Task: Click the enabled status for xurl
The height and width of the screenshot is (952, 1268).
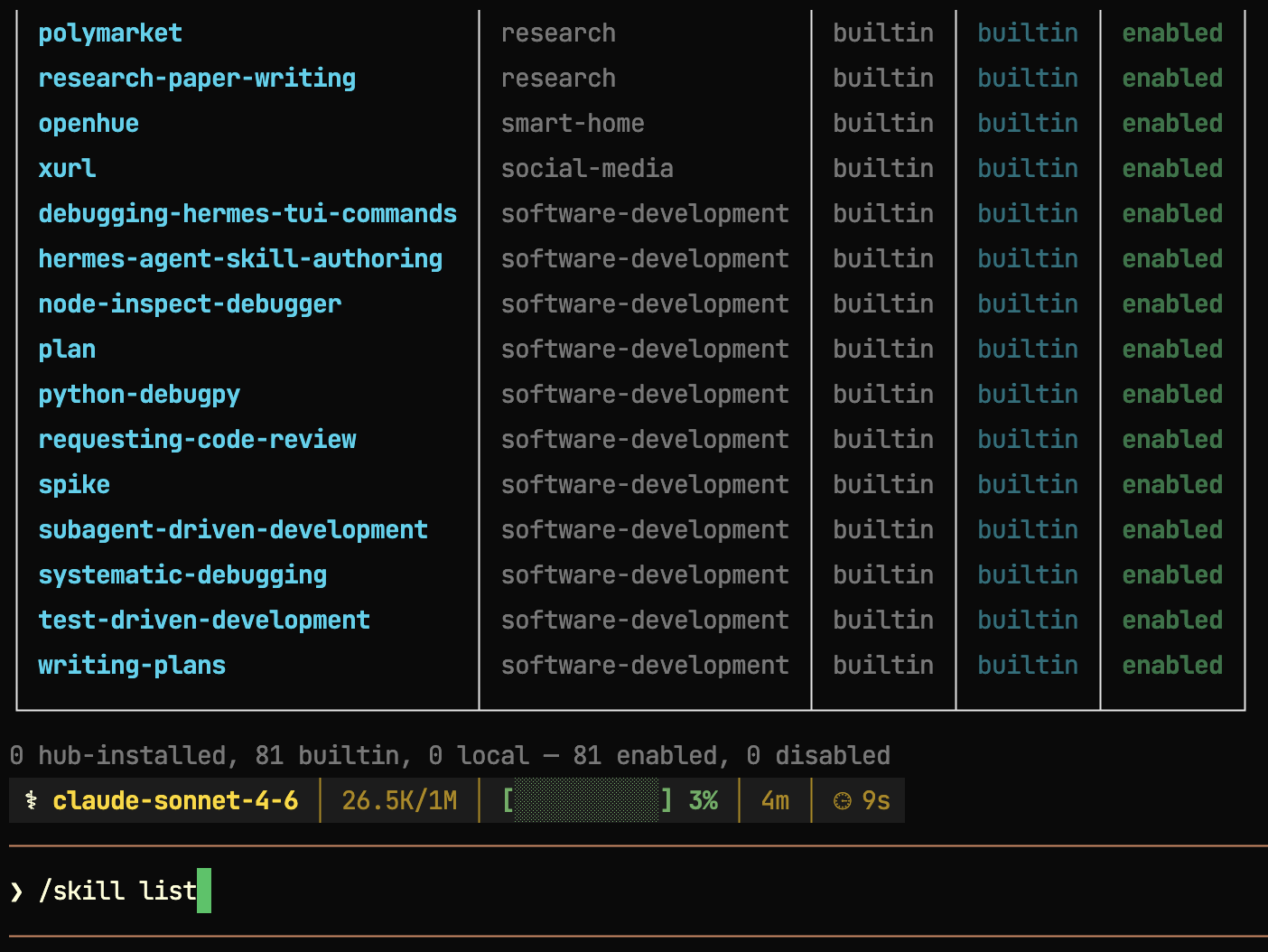Action: [x=1172, y=169]
